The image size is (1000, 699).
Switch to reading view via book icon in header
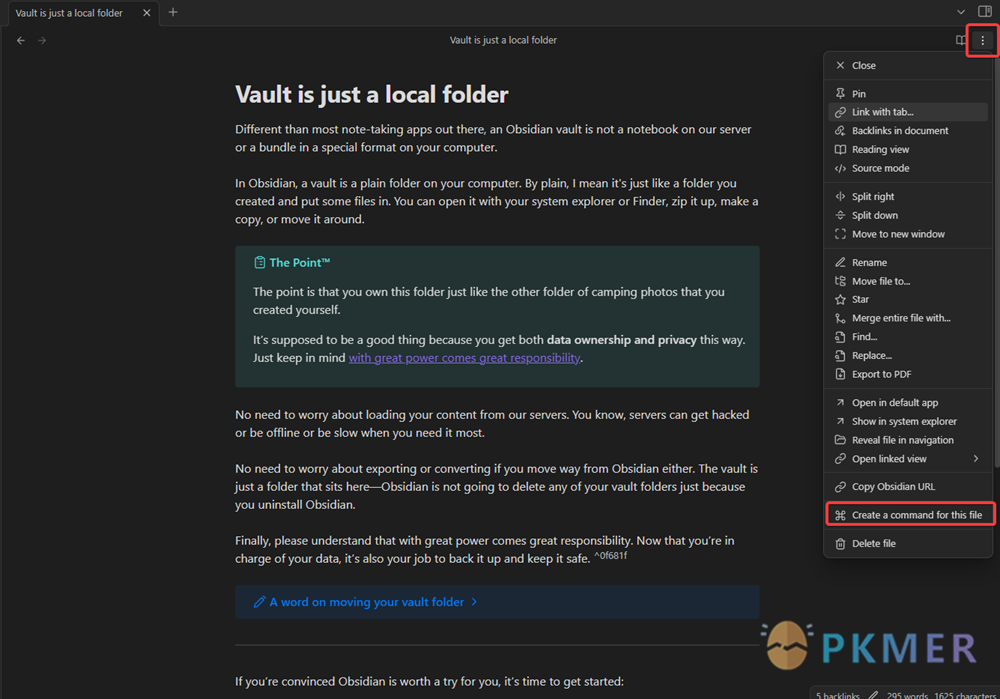pyautogui.click(x=960, y=40)
